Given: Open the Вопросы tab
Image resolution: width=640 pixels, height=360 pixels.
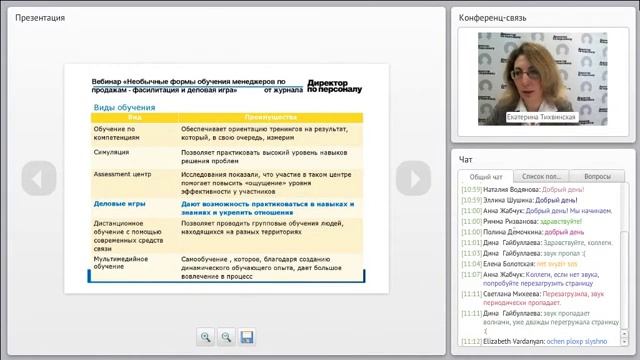Looking at the screenshot, I should (597, 176).
